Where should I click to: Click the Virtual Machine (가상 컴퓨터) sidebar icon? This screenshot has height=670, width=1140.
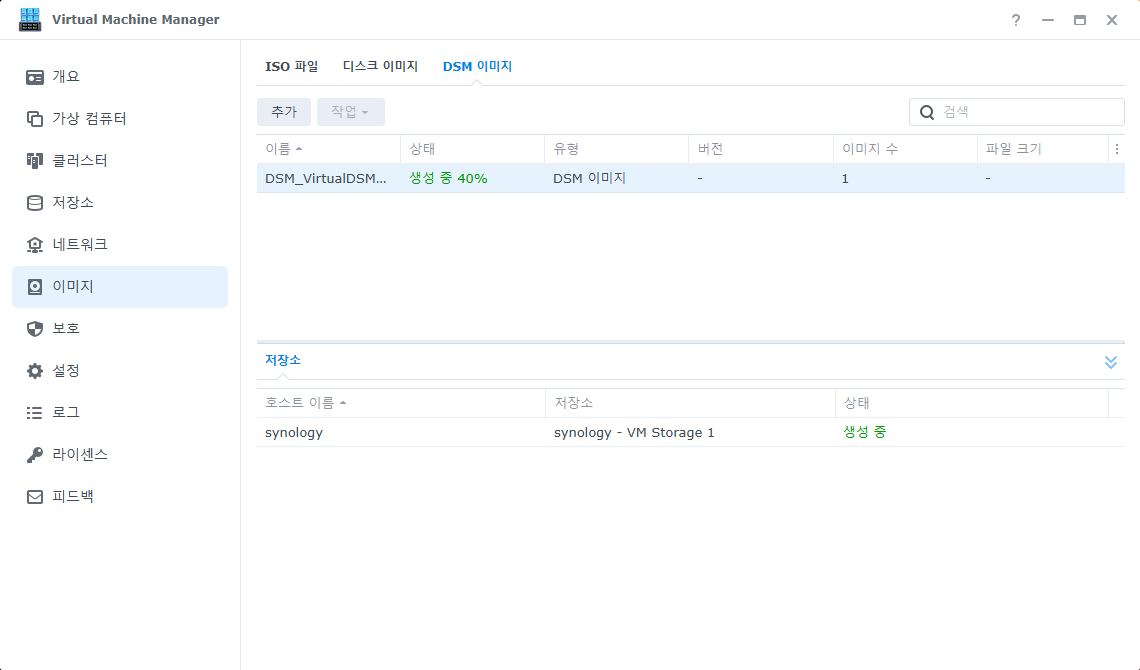coord(35,118)
